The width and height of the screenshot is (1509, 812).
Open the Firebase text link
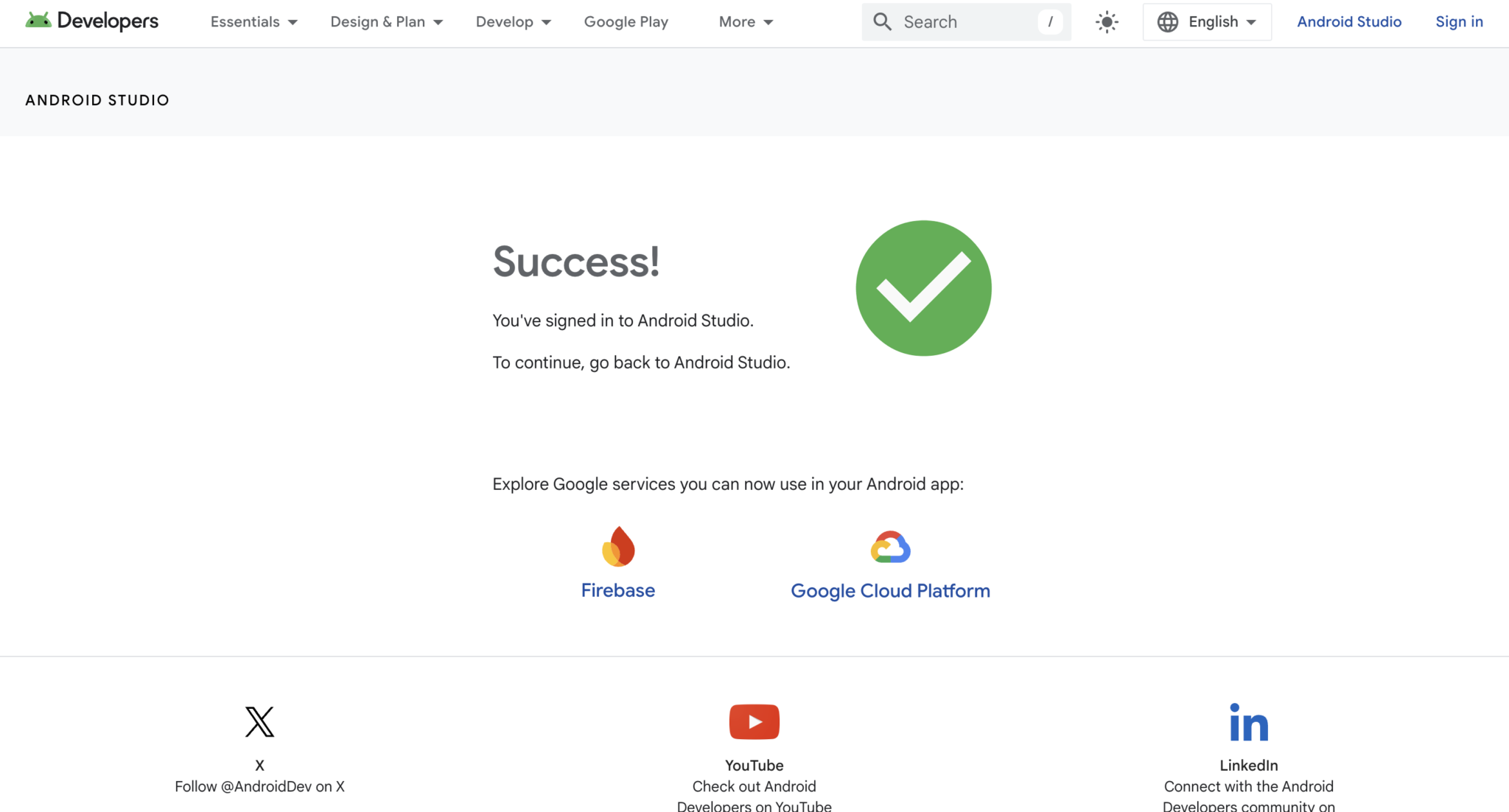[x=617, y=590]
